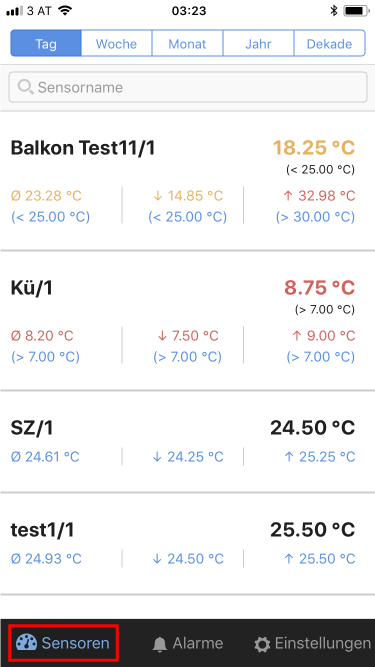This screenshot has height=667, width=375.
Task: Tap the Einstellungen gear icon
Action: [262, 644]
